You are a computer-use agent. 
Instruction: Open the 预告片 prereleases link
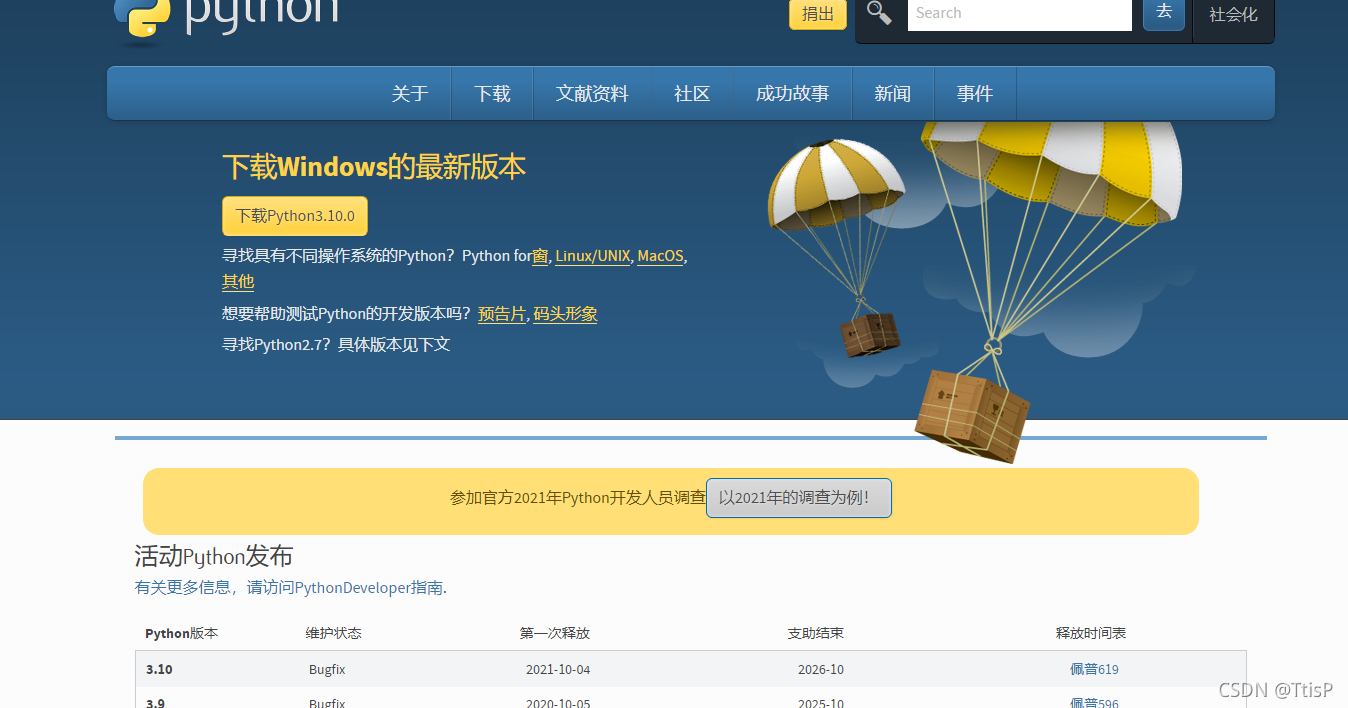(502, 314)
